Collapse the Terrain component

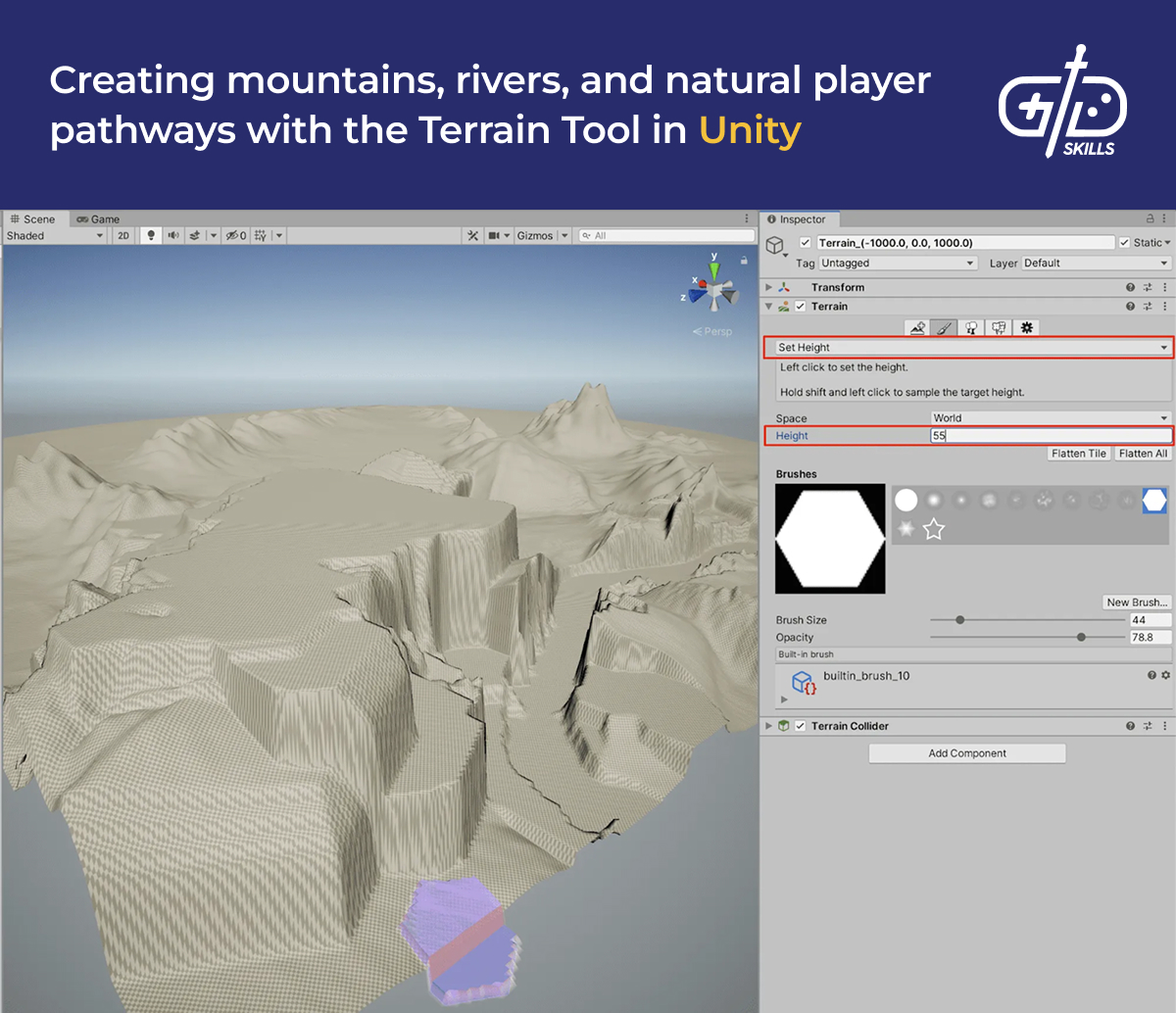[769, 307]
